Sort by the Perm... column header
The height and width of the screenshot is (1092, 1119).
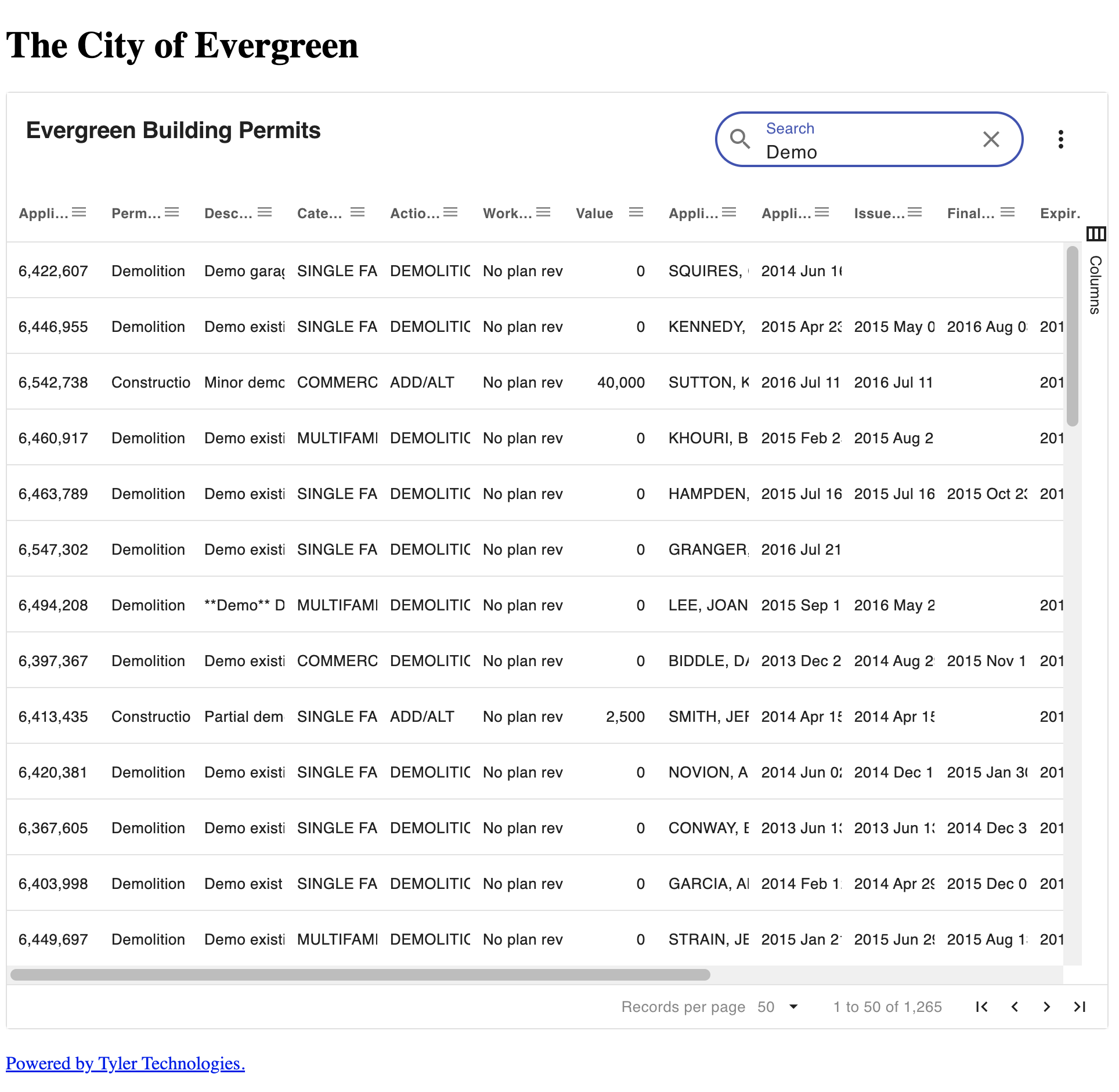(x=136, y=214)
